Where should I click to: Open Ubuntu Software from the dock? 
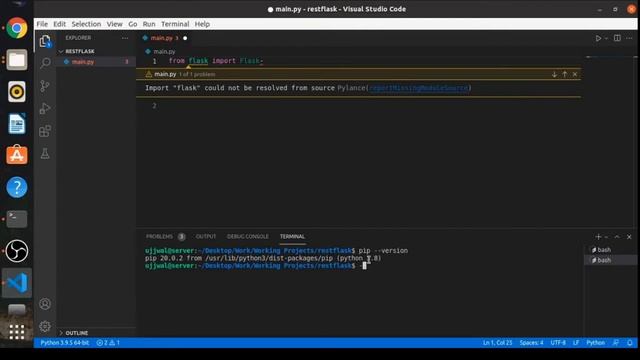click(x=17, y=156)
